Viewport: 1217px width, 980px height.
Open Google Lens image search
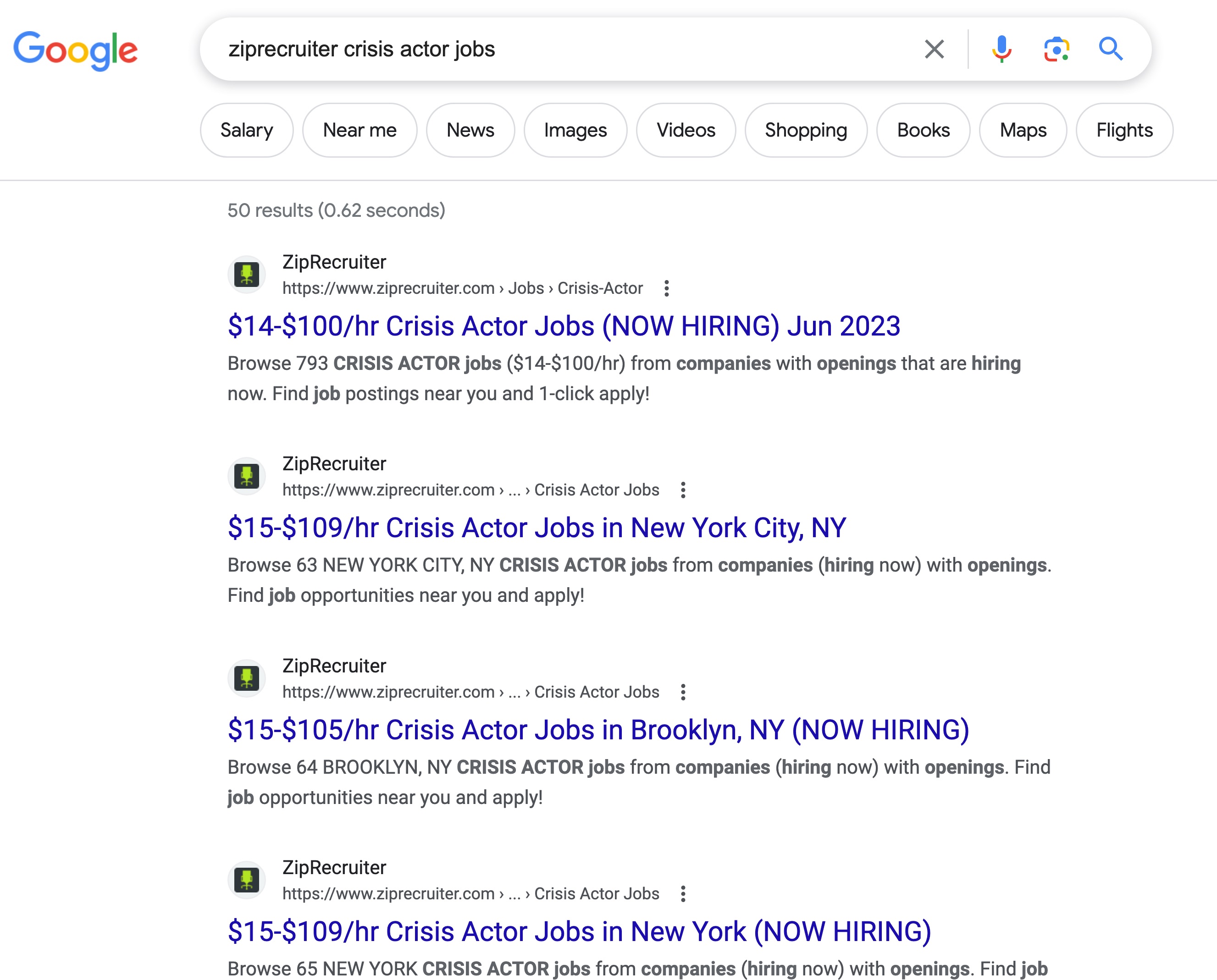tap(1056, 49)
